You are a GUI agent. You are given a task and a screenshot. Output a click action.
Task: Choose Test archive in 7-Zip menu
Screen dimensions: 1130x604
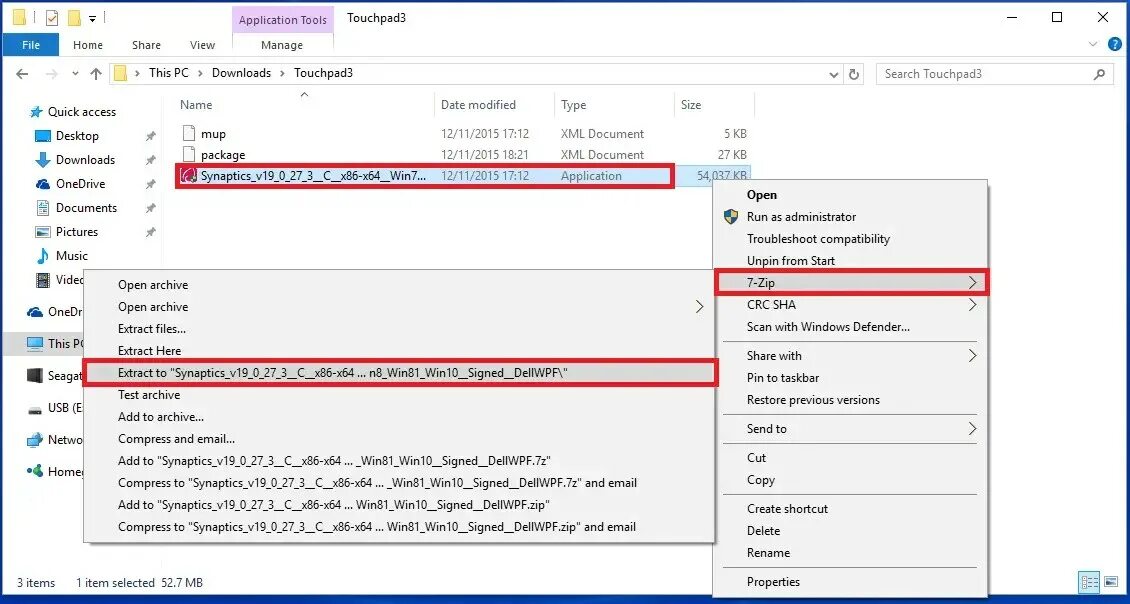[149, 395]
